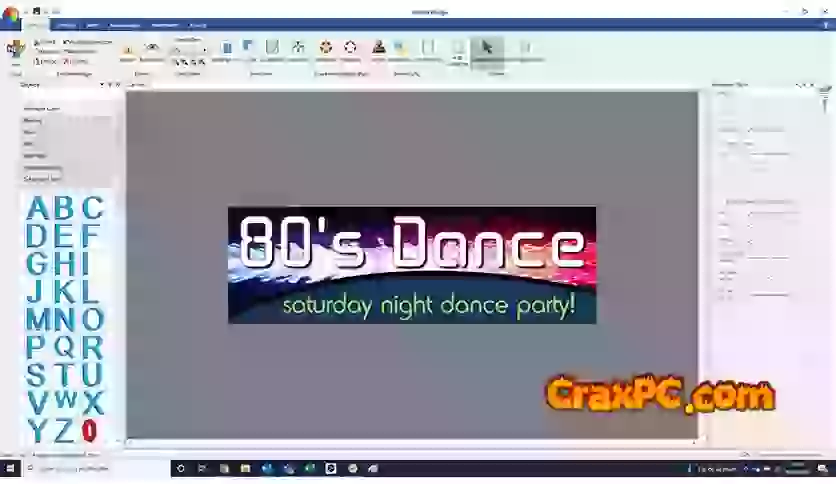Image resolution: width=836 pixels, height=484 pixels.
Task: Select the letter V thumbnail
Action: point(37,402)
